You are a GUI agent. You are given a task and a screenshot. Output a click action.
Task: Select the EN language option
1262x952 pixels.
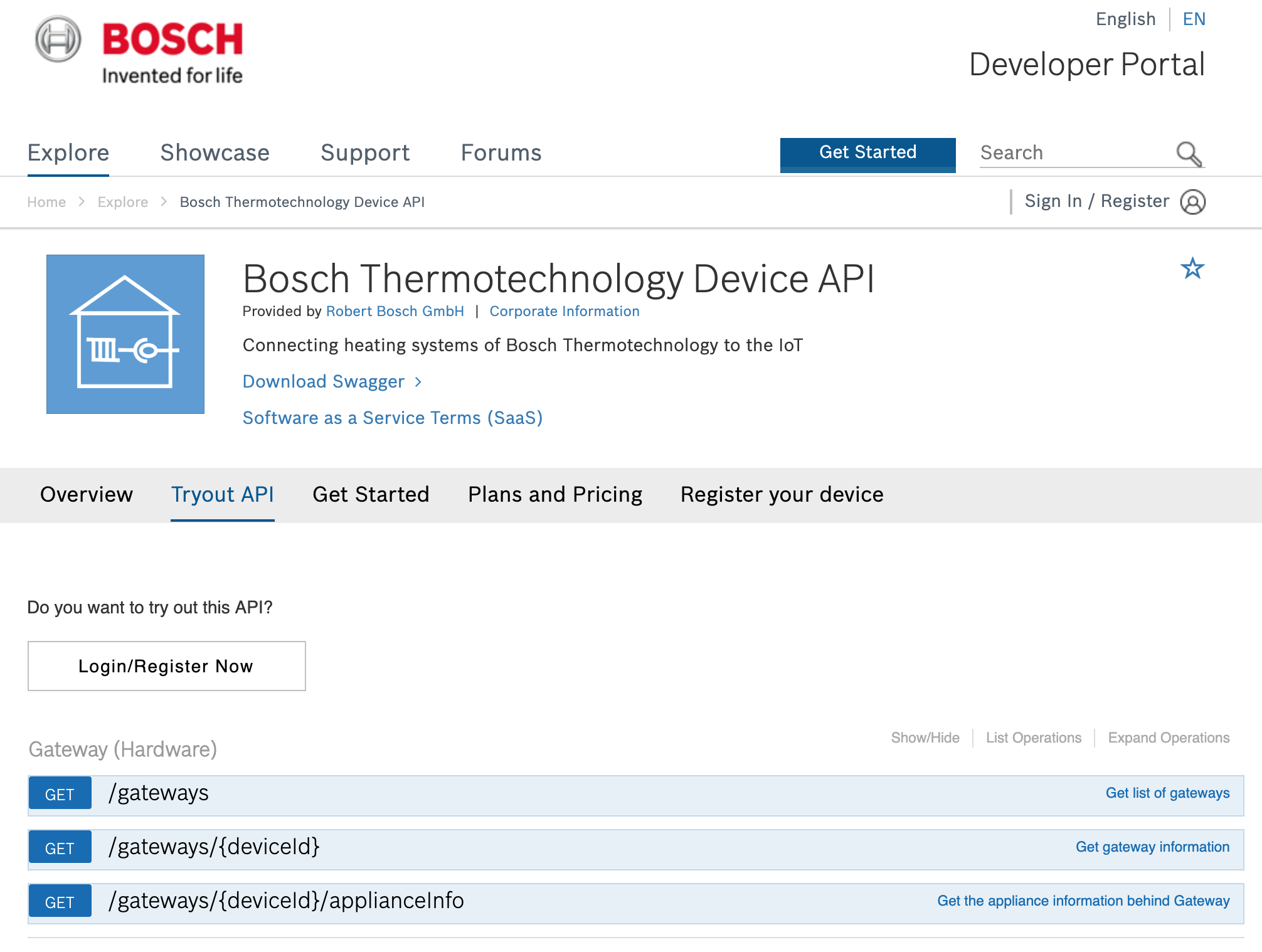point(1194,19)
